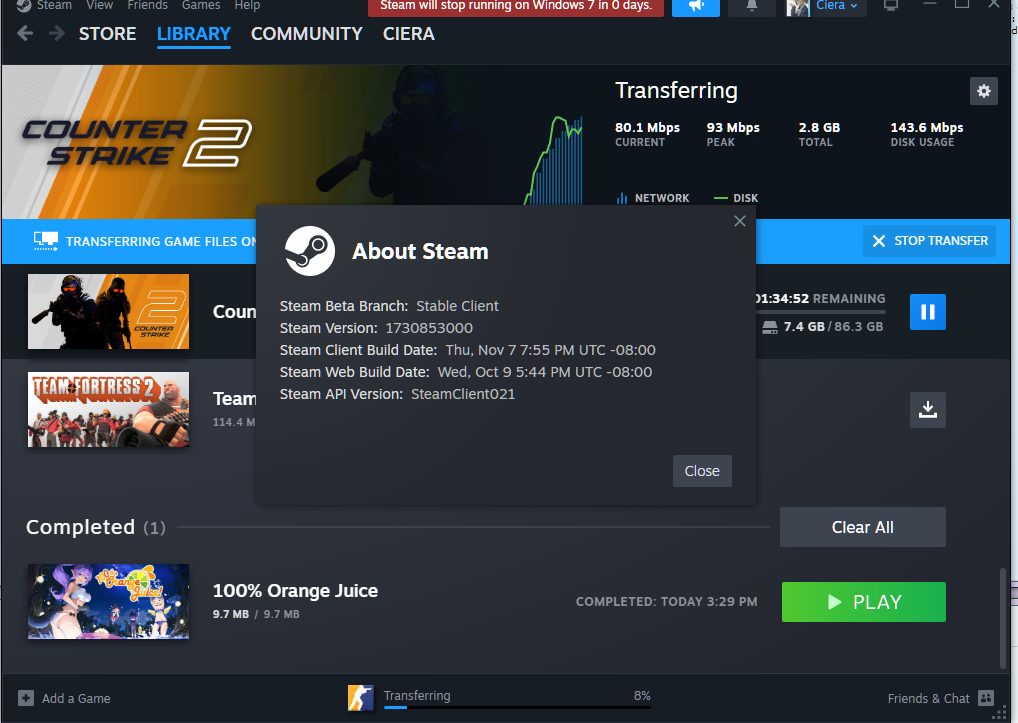Toggle the DISK graph legend
Viewport: 1018px width, 723px height.
click(x=735, y=197)
